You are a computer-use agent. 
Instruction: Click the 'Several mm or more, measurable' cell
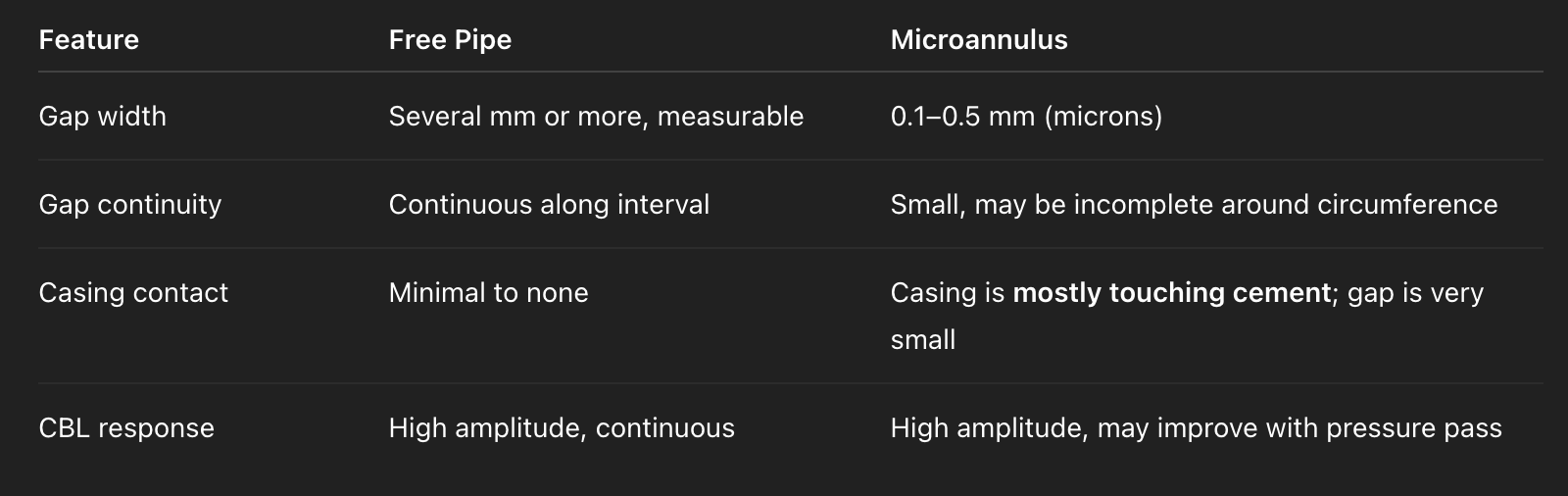596,117
